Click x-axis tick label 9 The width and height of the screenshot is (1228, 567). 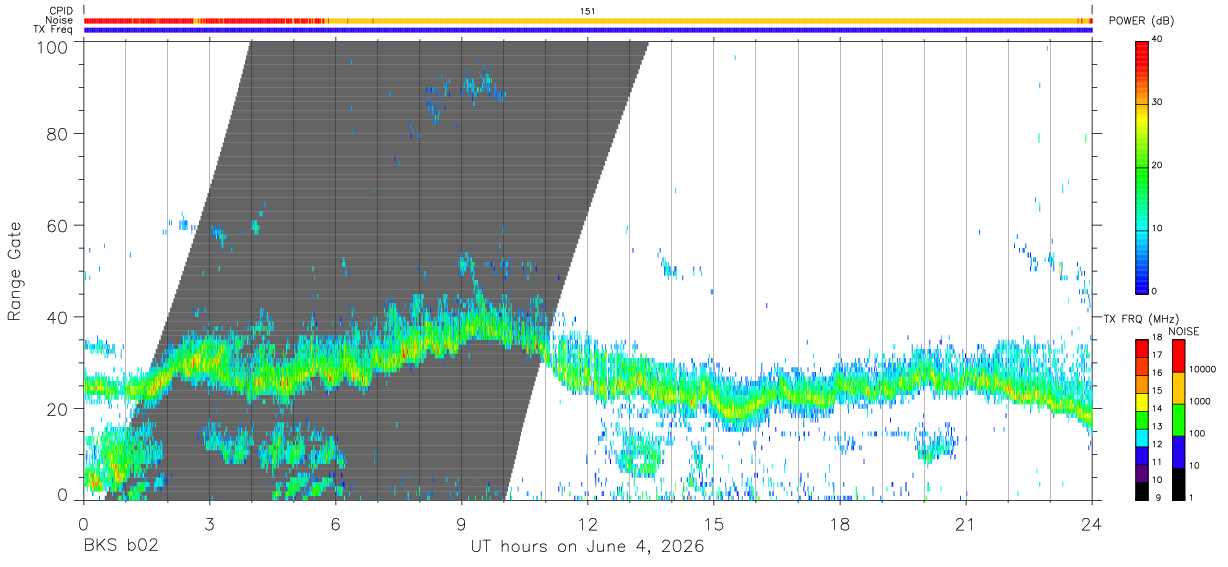[x=462, y=524]
